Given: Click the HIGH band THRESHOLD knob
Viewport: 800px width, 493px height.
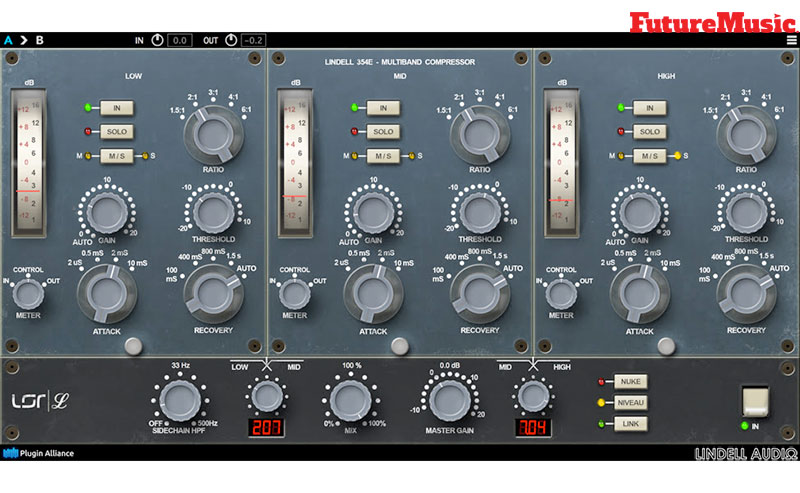Looking at the screenshot, I should tap(746, 213).
